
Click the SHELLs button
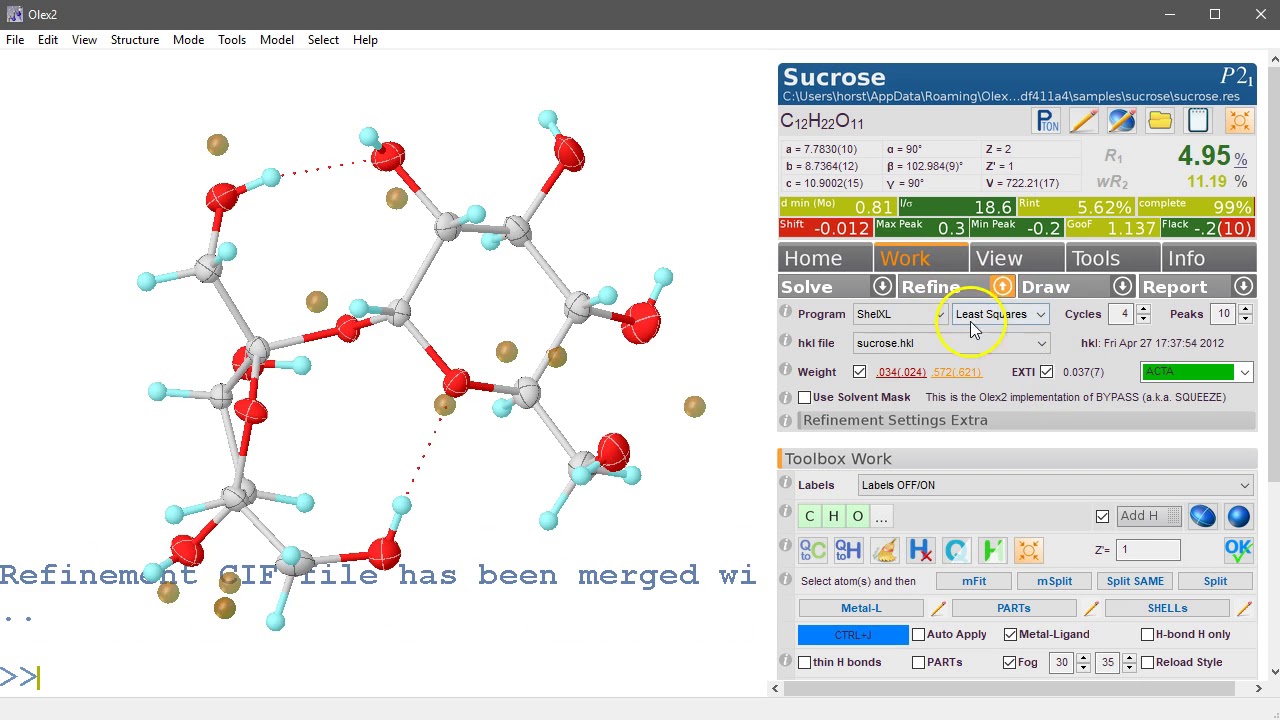pyautogui.click(x=1167, y=608)
